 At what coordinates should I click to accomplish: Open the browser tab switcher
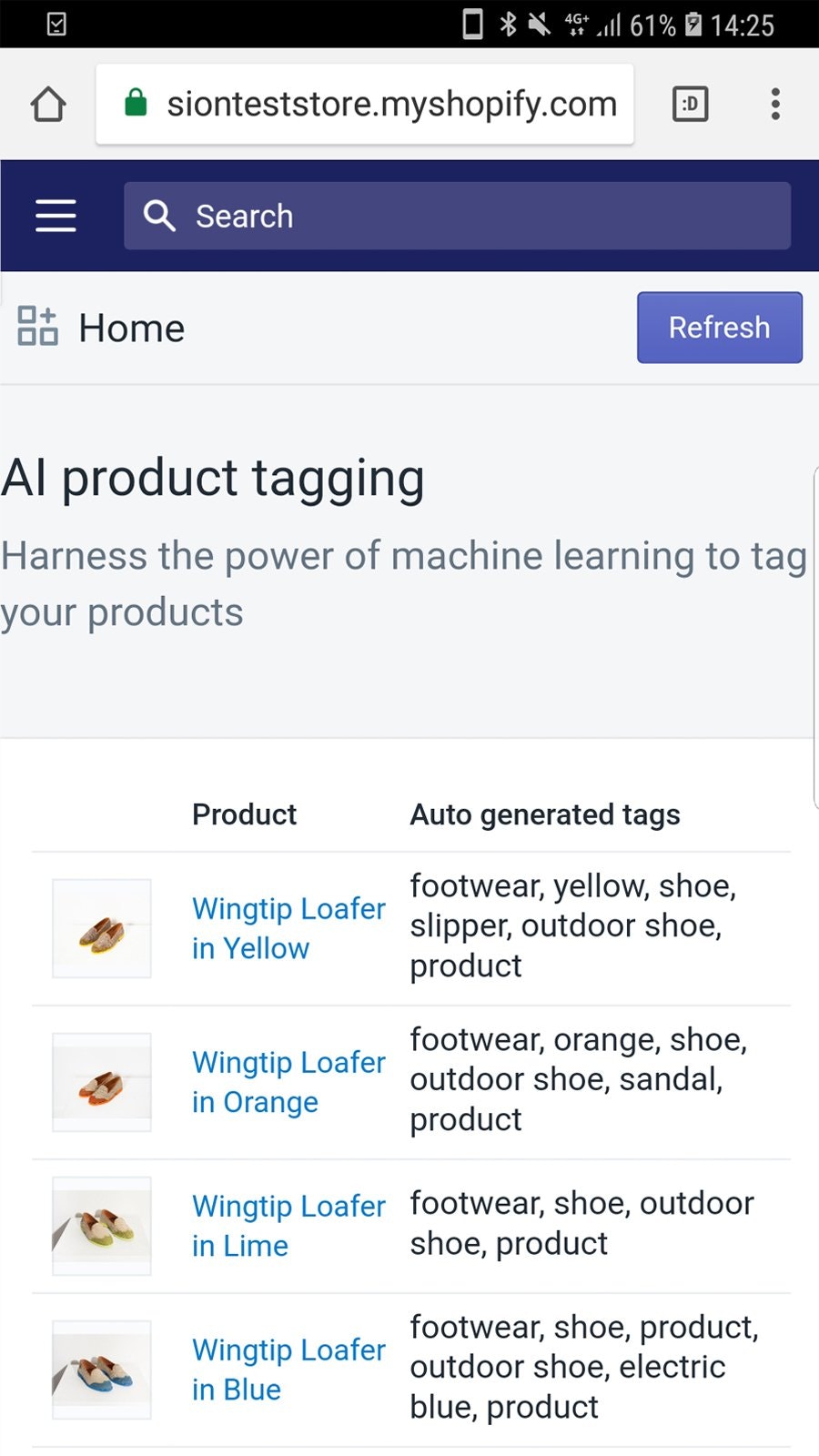click(689, 104)
